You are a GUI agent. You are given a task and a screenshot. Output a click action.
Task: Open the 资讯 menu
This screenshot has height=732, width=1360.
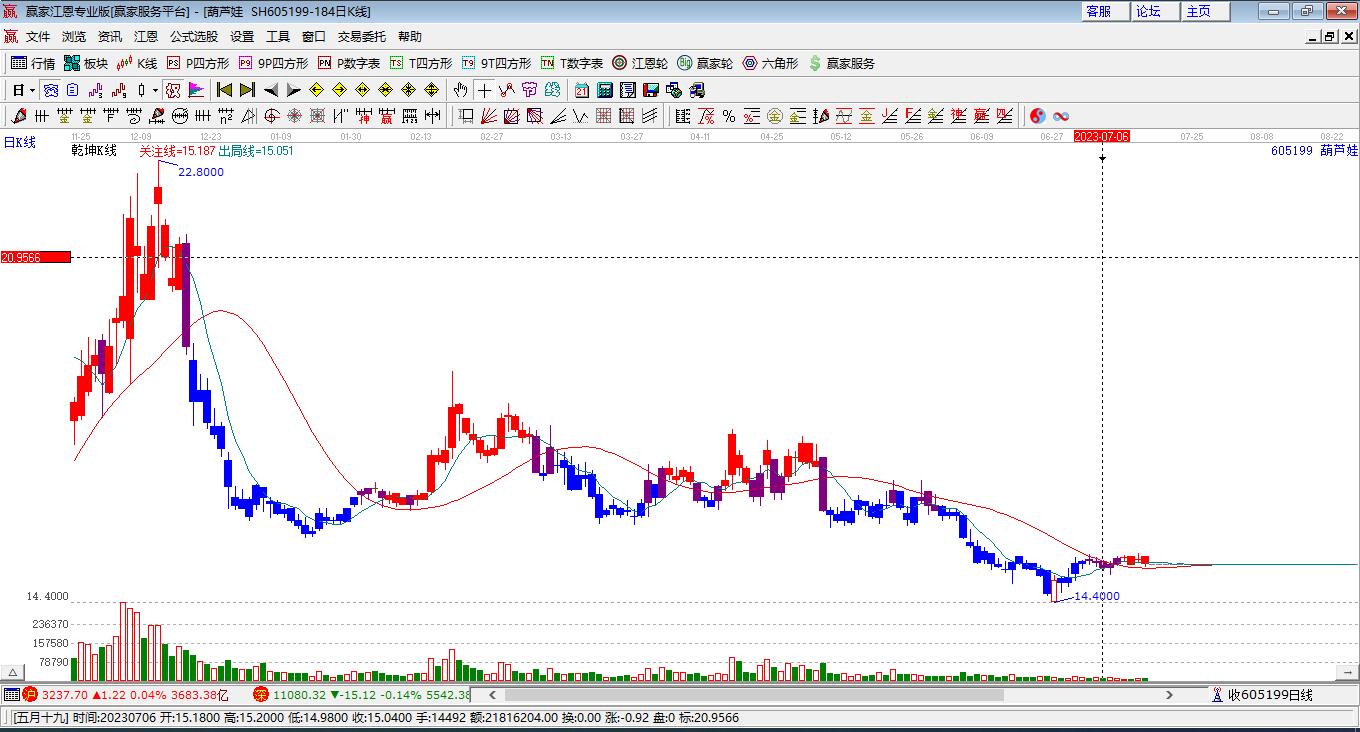[110, 37]
